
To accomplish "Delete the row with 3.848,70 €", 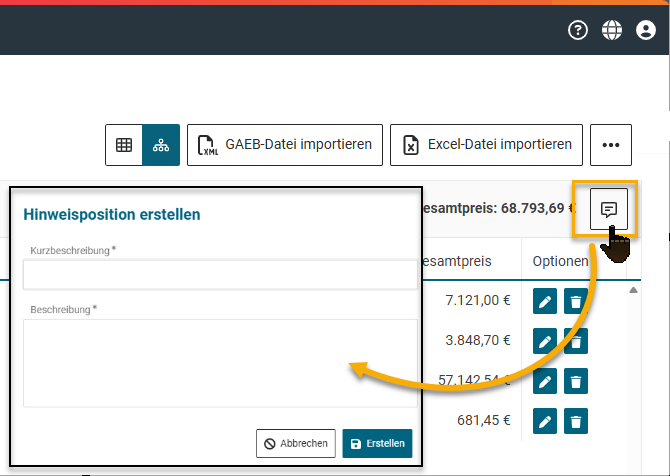I will [576, 341].
